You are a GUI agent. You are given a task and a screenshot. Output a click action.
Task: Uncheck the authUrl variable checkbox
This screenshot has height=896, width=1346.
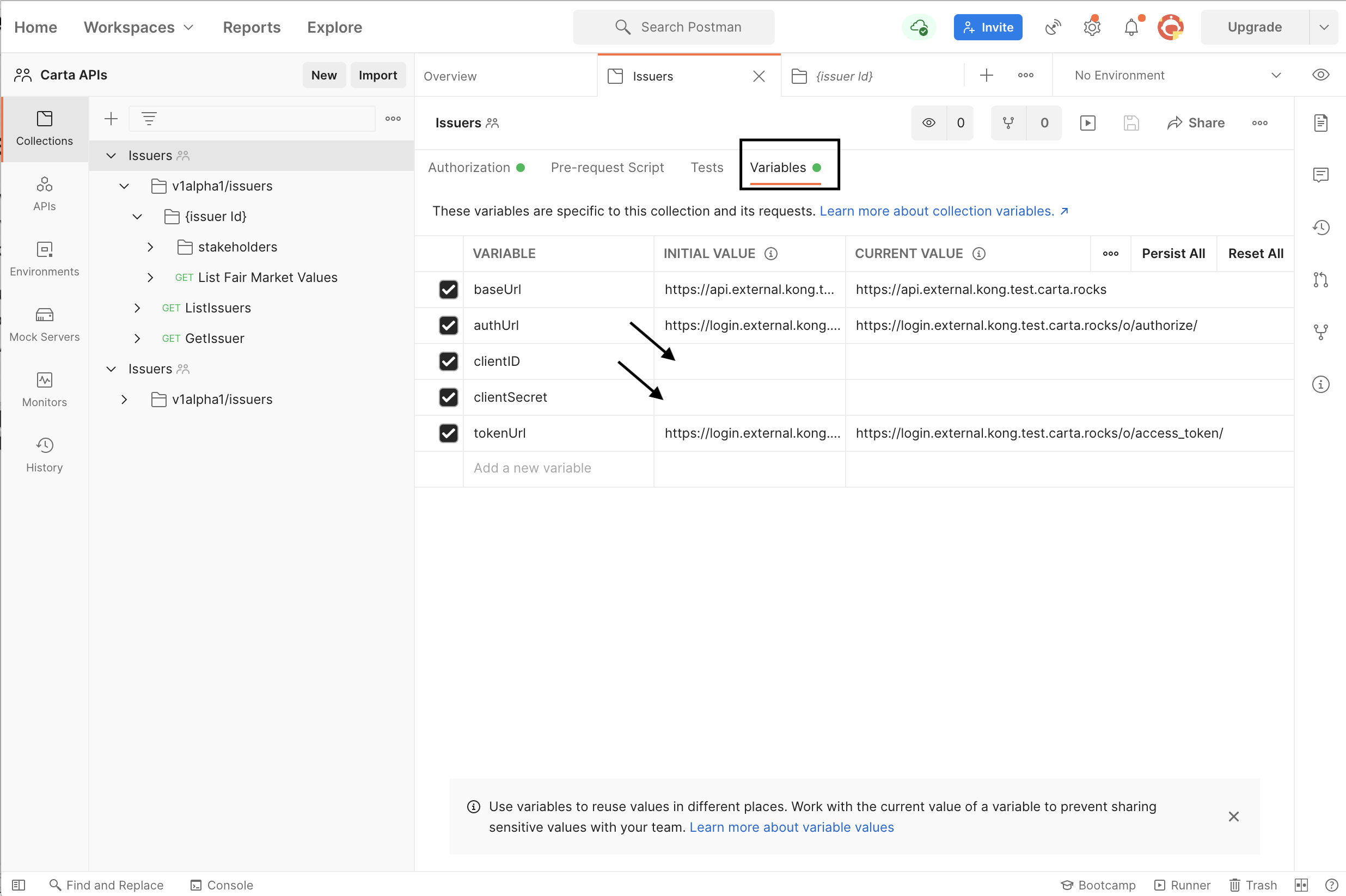449,325
